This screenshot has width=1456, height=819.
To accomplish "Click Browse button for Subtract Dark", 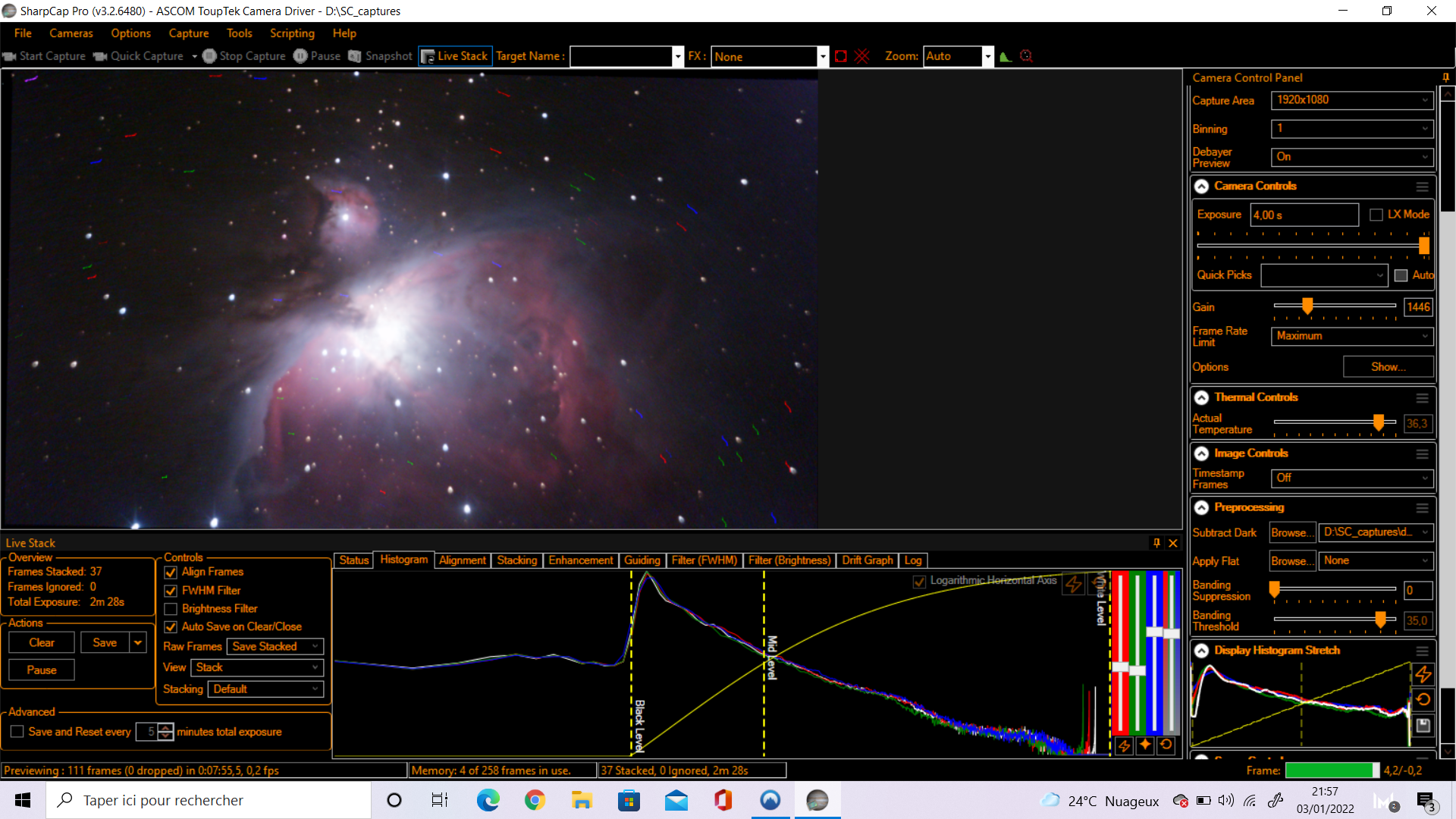I will pos(1291,532).
